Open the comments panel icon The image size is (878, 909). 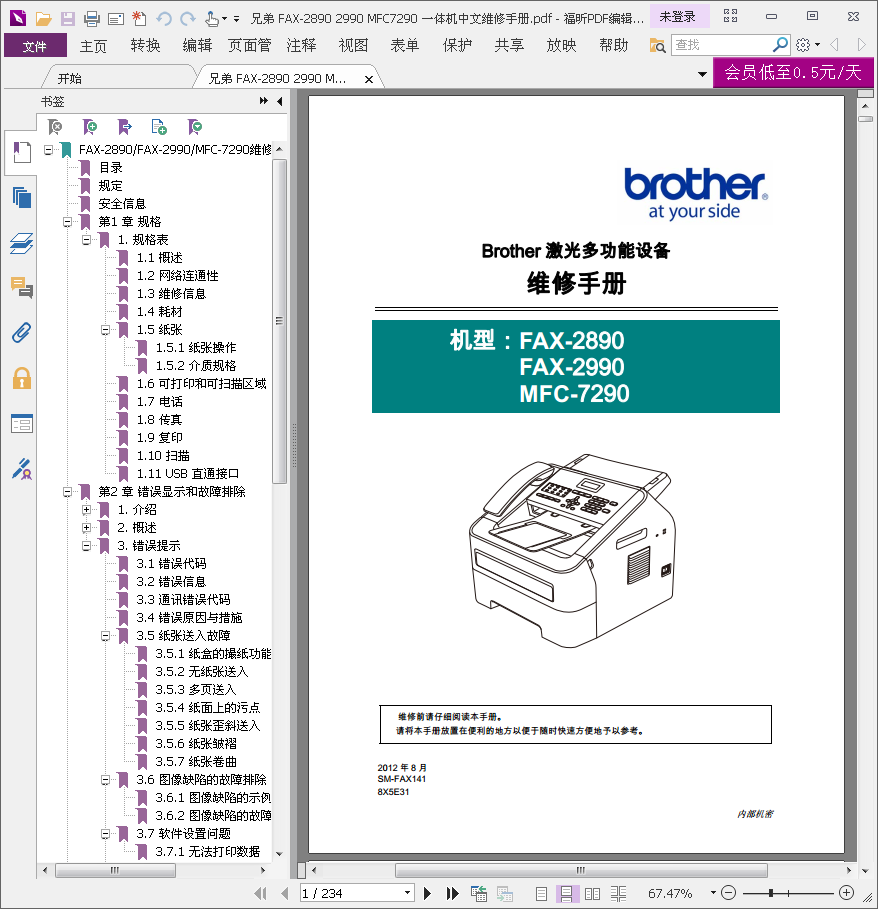[x=22, y=287]
